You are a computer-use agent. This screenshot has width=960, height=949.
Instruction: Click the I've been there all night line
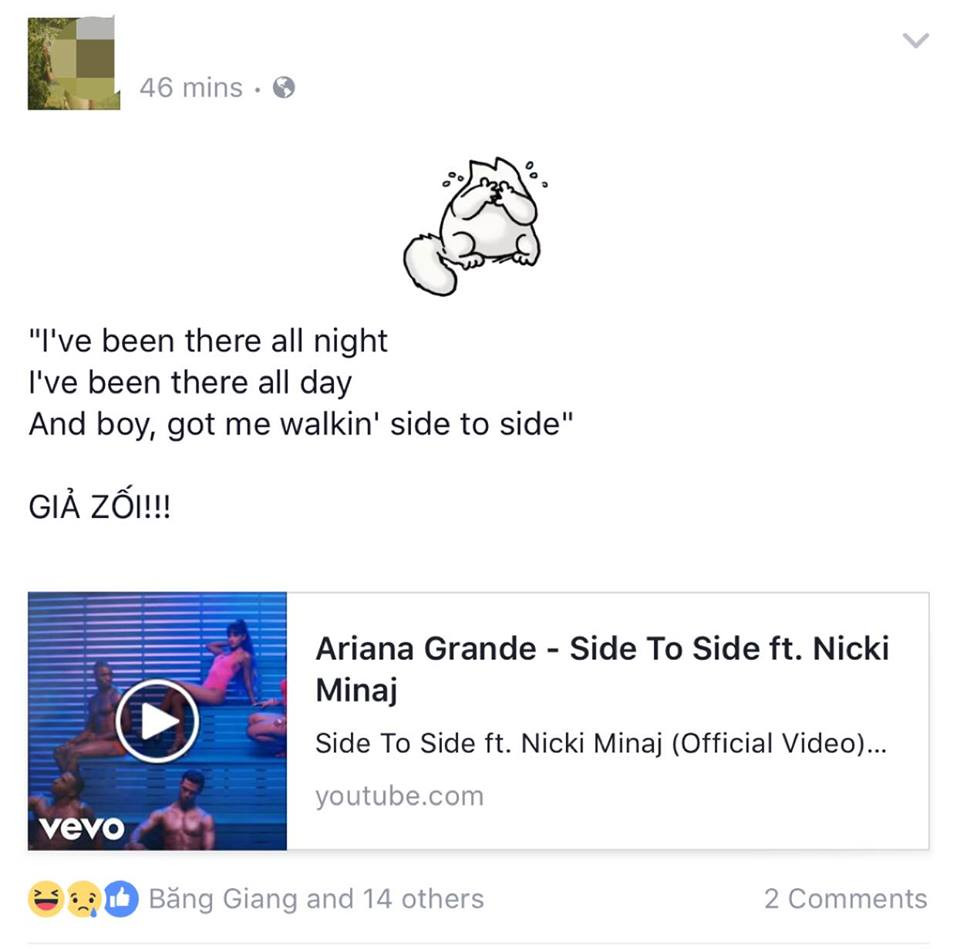click(x=208, y=340)
